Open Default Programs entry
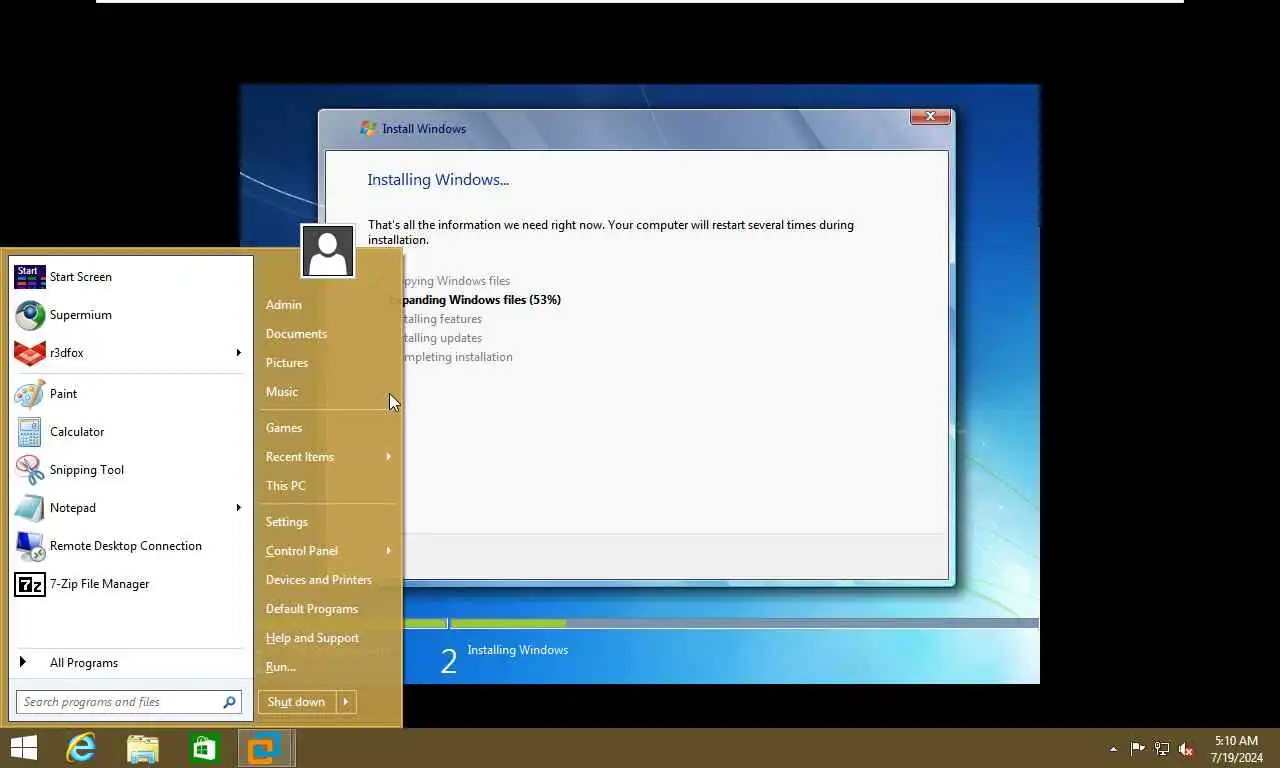Screen dimensions: 1280x768 (x=312, y=609)
